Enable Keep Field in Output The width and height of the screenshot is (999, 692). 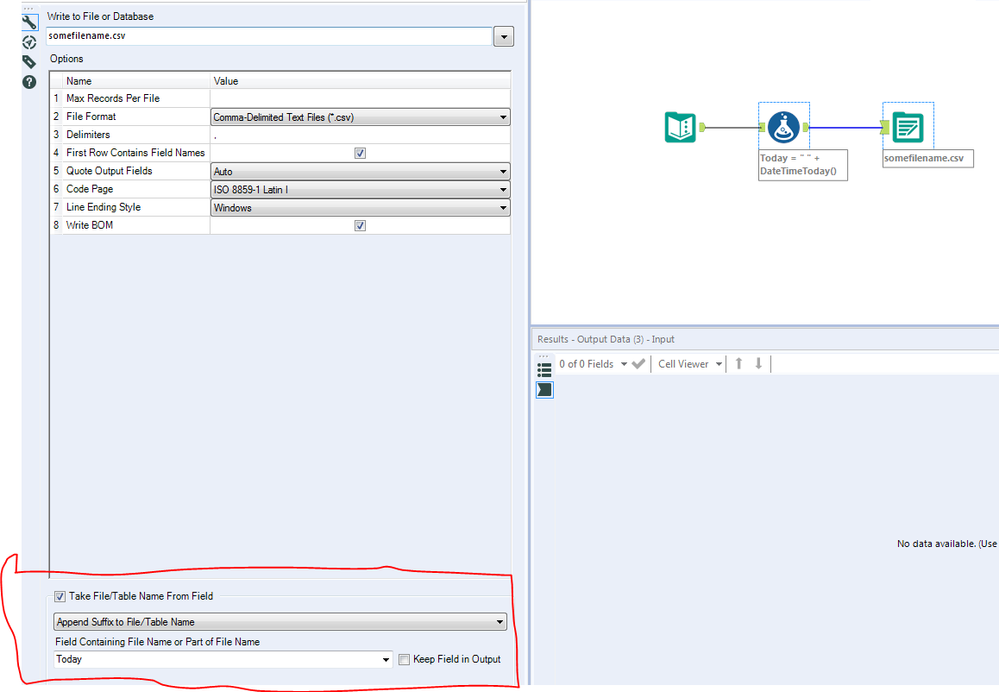pos(404,660)
